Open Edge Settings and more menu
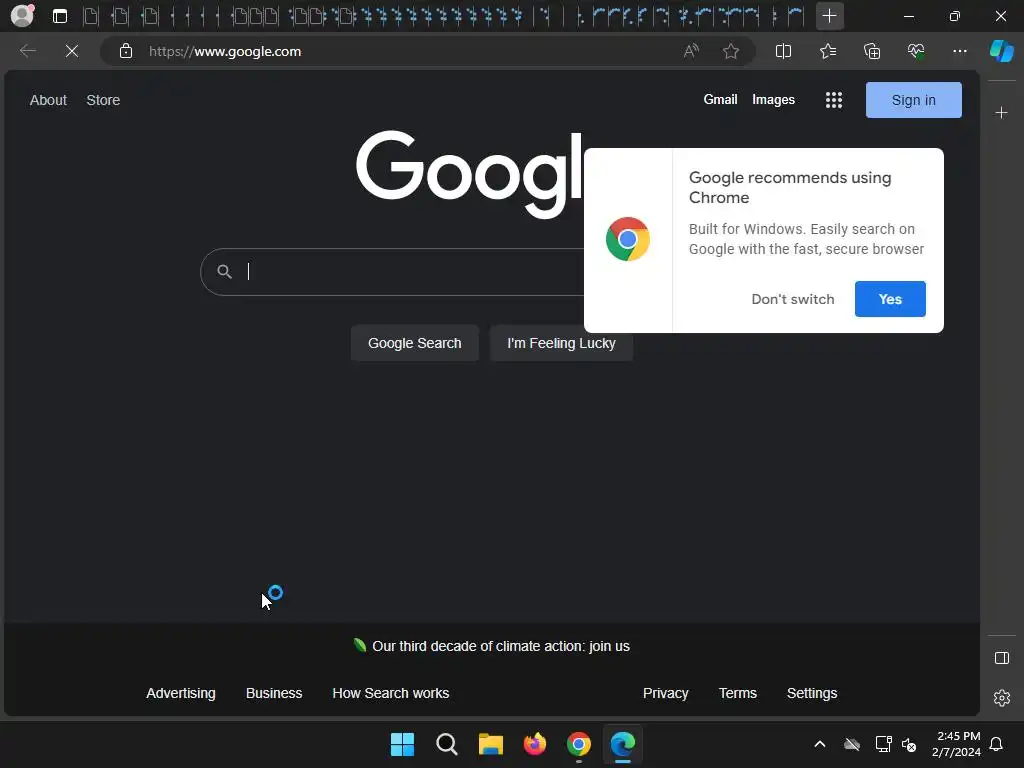The height and width of the screenshot is (768, 1024). pyautogui.click(x=959, y=51)
